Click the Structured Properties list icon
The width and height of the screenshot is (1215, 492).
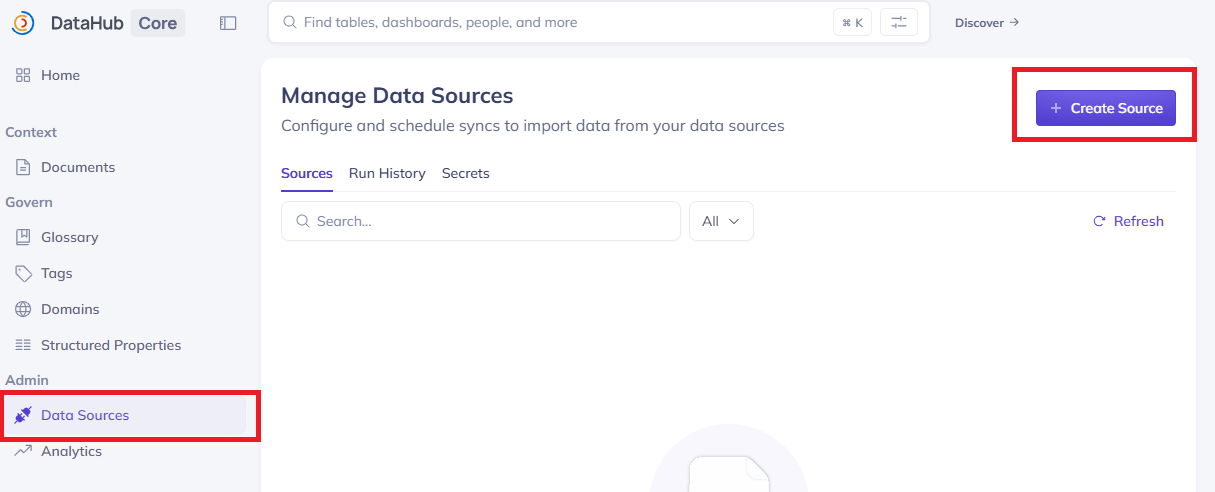23,345
